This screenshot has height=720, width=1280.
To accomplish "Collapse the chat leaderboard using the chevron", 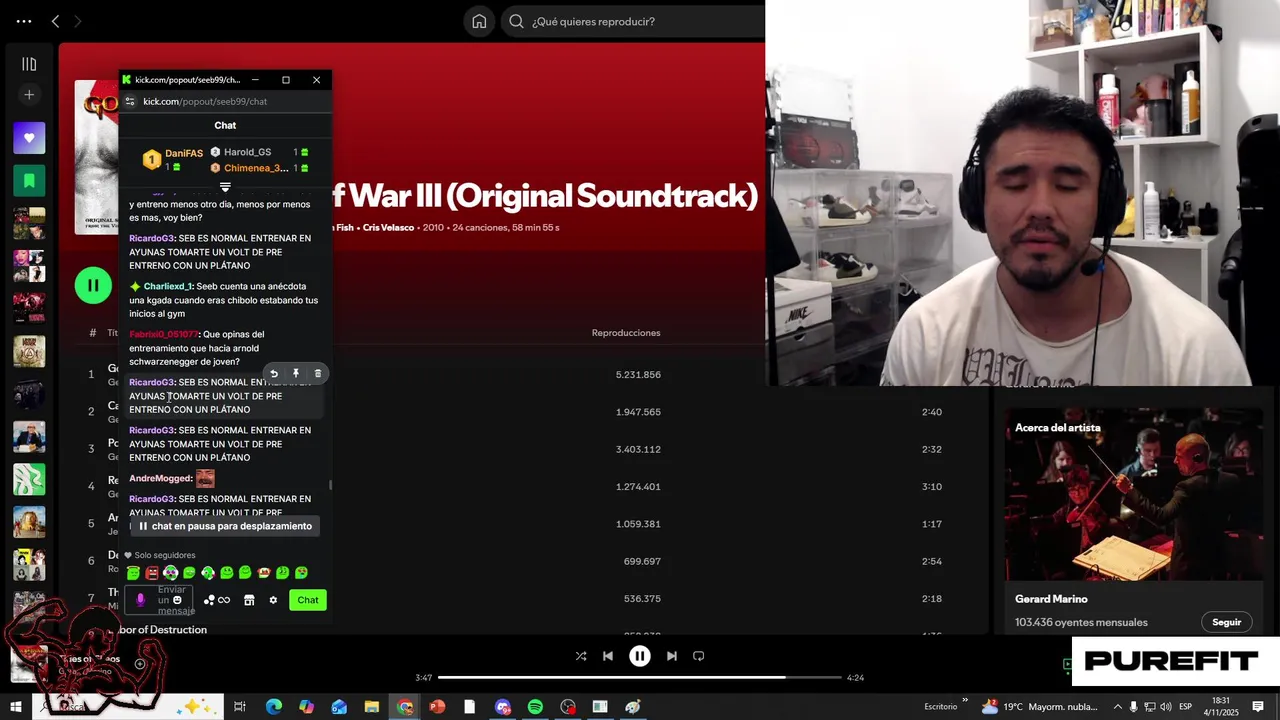I will pyautogui.click(x=225, y=187).
